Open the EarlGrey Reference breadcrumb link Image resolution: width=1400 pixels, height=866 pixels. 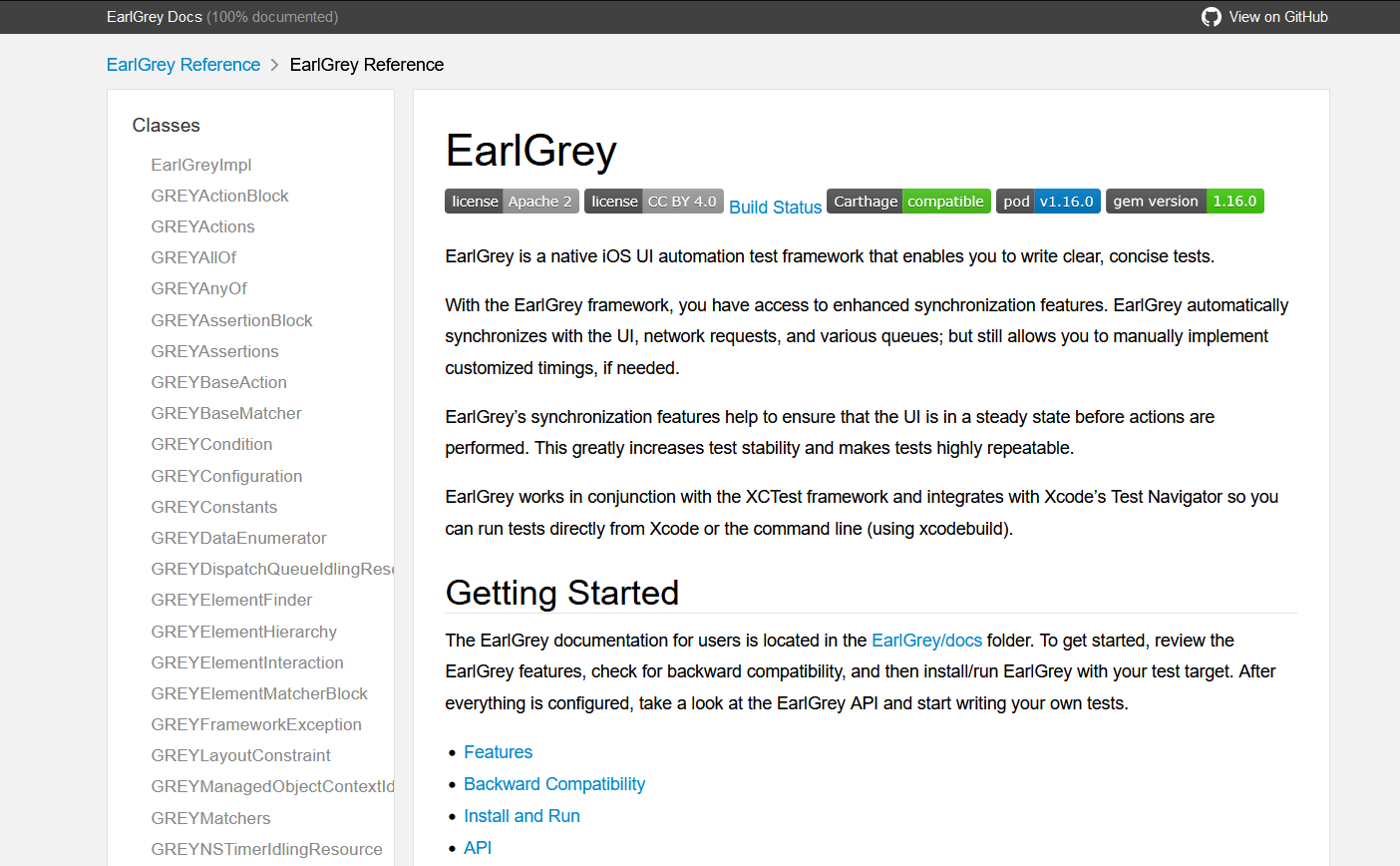(x=183, y=64)
